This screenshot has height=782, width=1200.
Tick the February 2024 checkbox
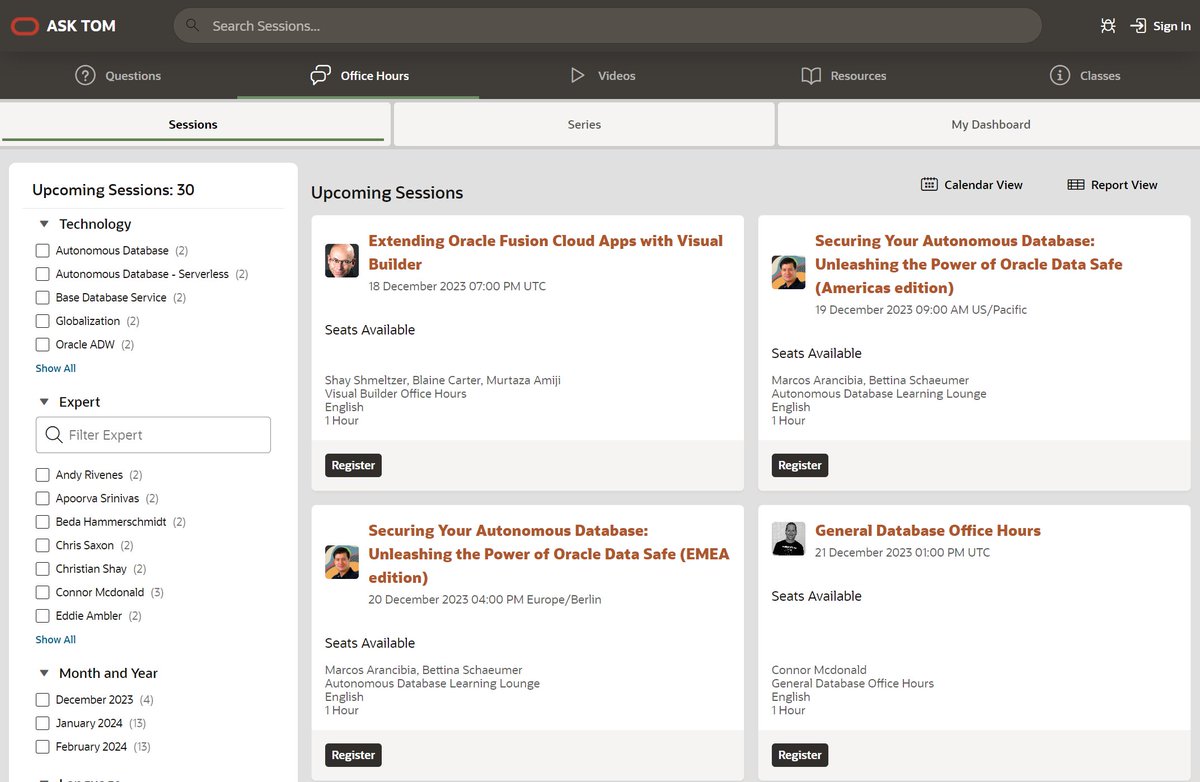(42, 747)
